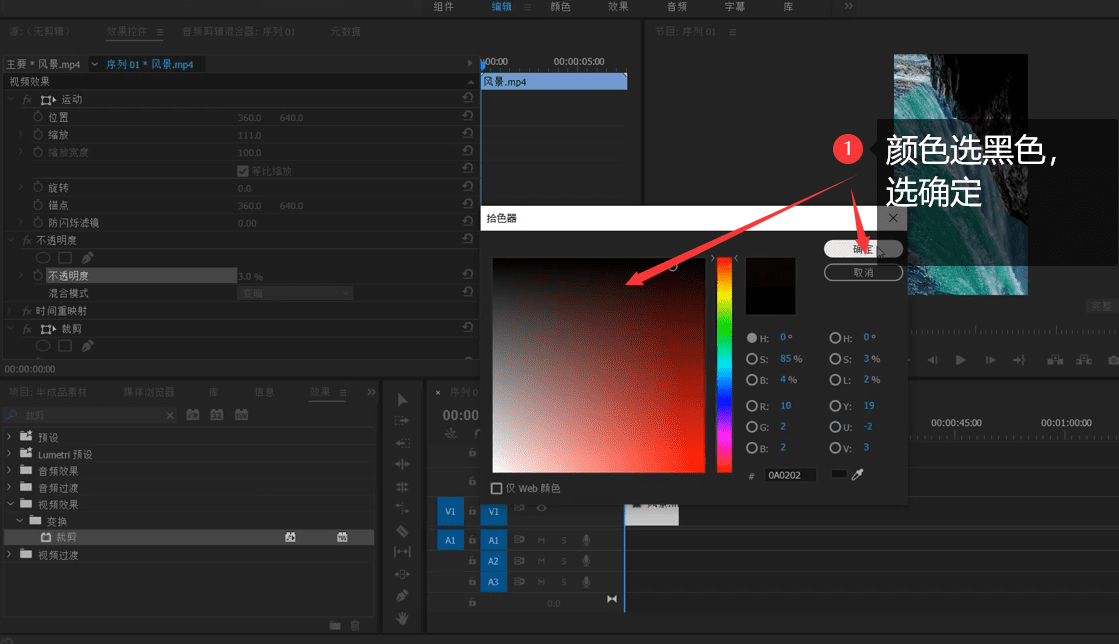The height and width of the screenshot is (644, 1119).
Task: Select the Selection tool arrow in the tools panel
Action: (x=402, y=400)
